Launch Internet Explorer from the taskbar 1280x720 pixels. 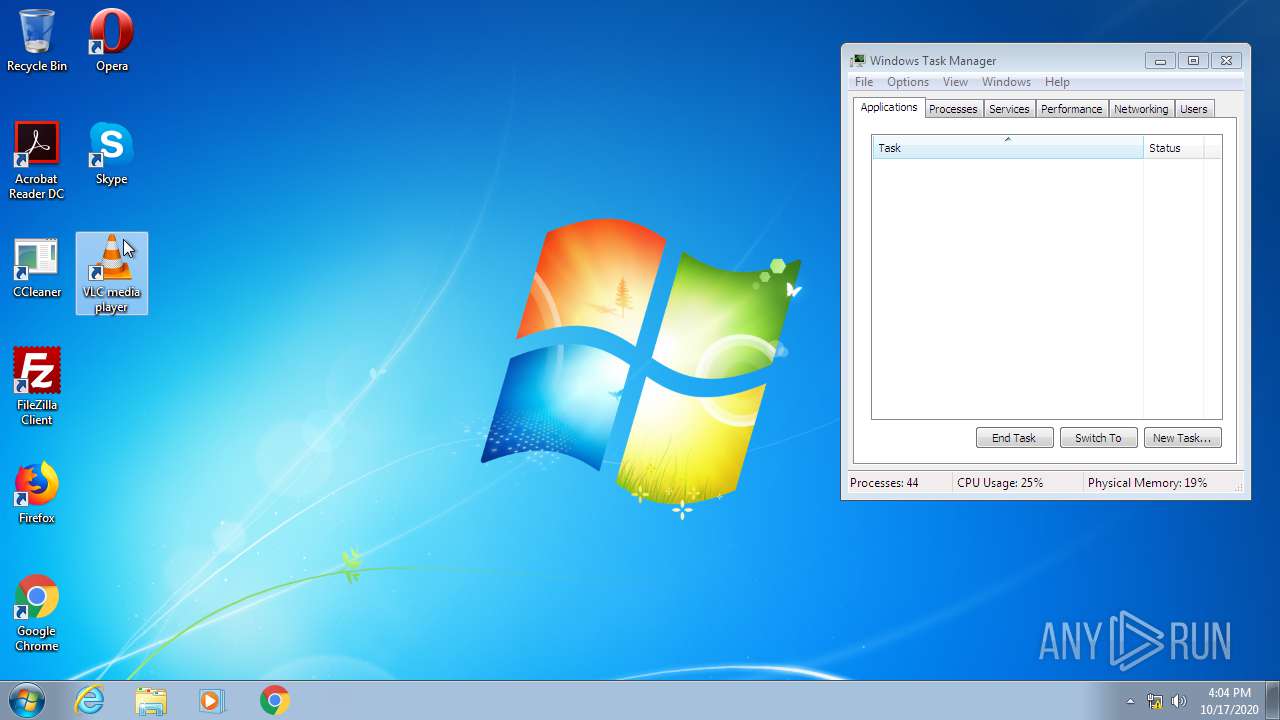[x=90, y=700]
